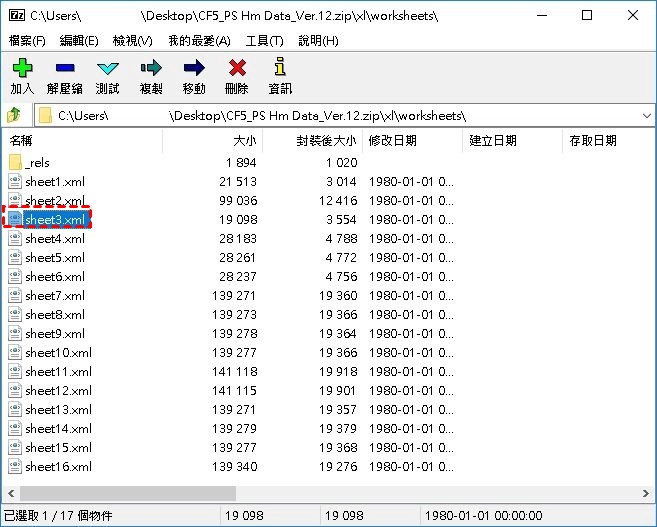Click the sheet13.xml file icon
The width and height of the screenshot is (657, 527).
(15, 409)
